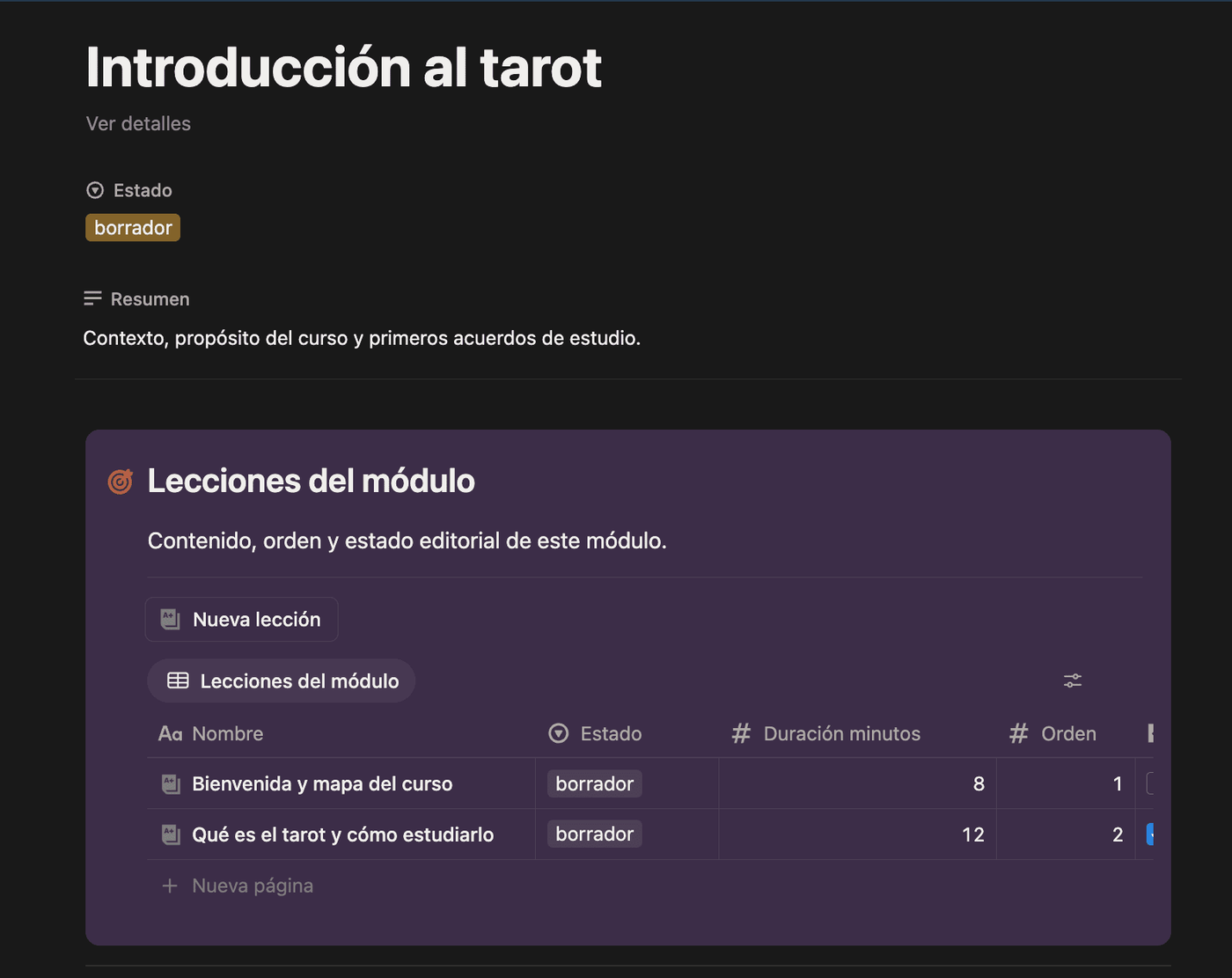Select the Lecciones del módulo view tab
This screenshot has width=1232, height=978.
[x=282, y=680]
